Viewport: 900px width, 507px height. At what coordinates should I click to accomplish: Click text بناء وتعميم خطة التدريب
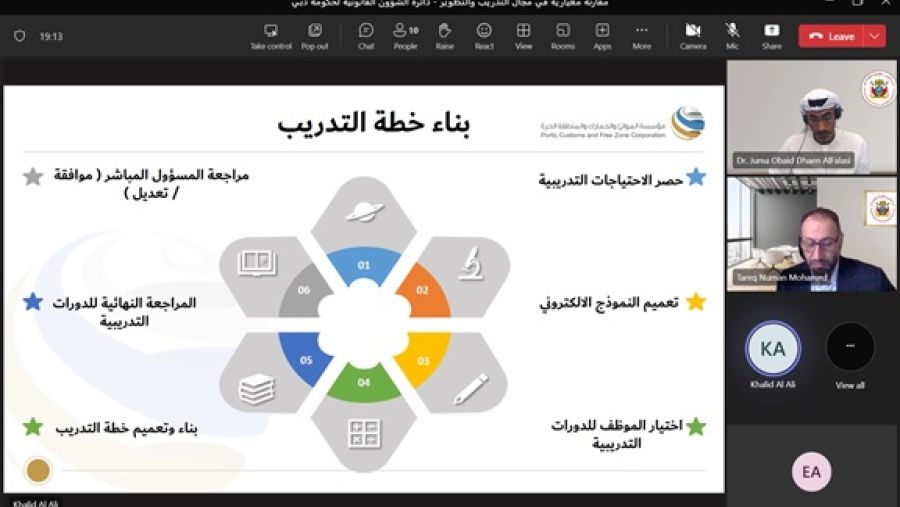(127, 428)
